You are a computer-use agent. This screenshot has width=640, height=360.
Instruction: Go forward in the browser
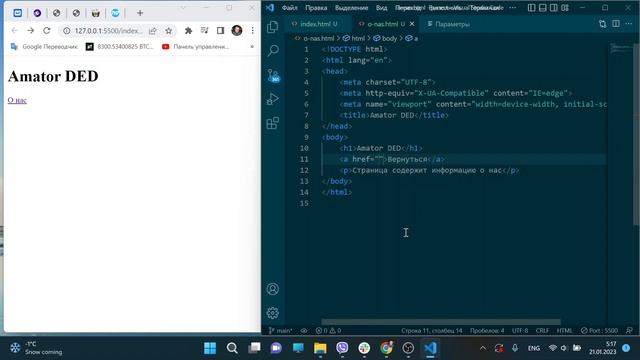point(31,31)
